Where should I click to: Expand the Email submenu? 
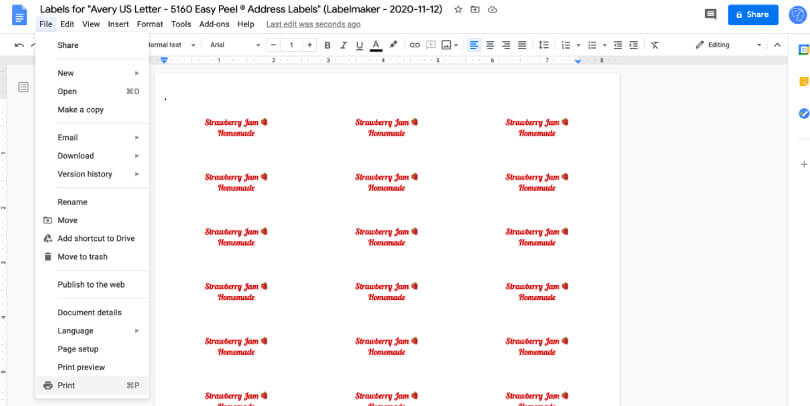(x=92, y=137)
